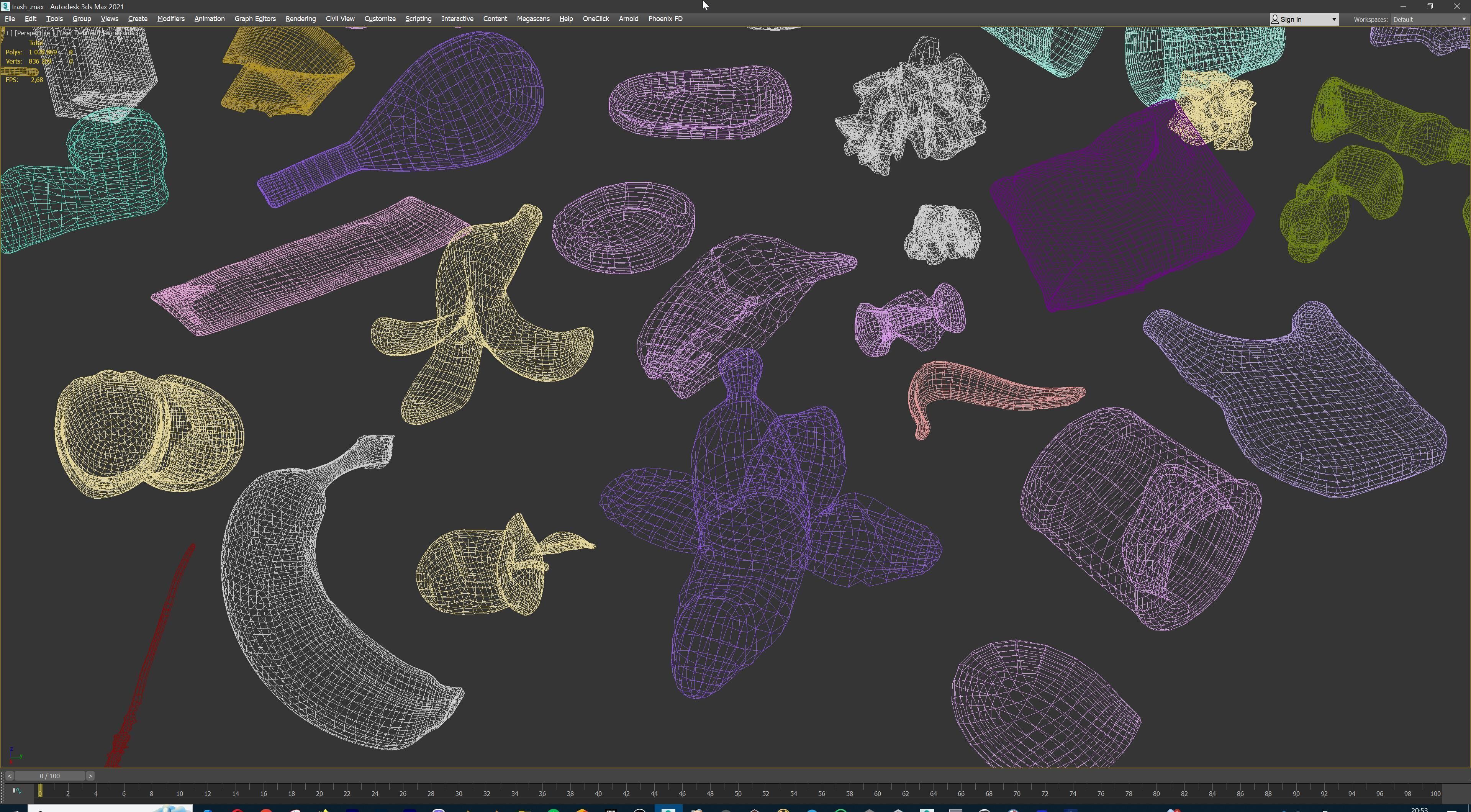
Task: Click the restore window icon
Action: point(1430,6)
